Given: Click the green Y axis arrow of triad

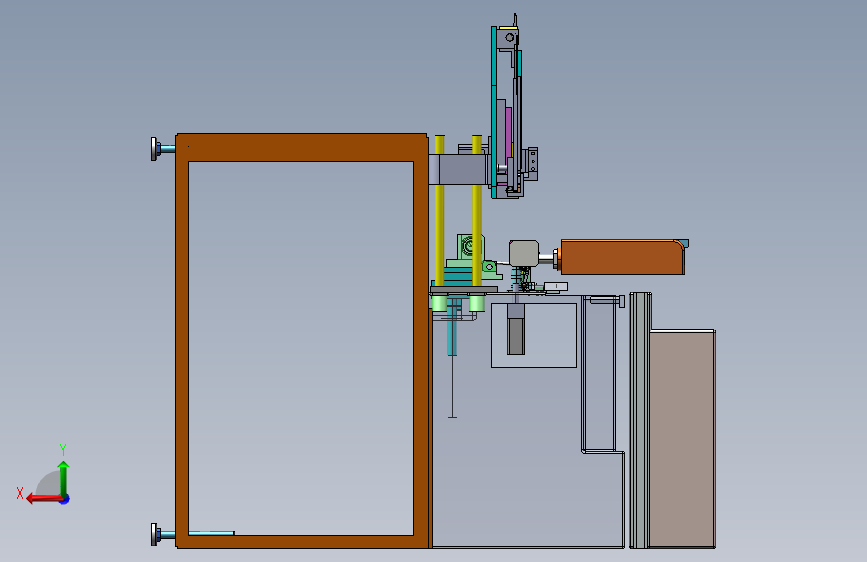Looking at the screenshot, I should point(64,478).
